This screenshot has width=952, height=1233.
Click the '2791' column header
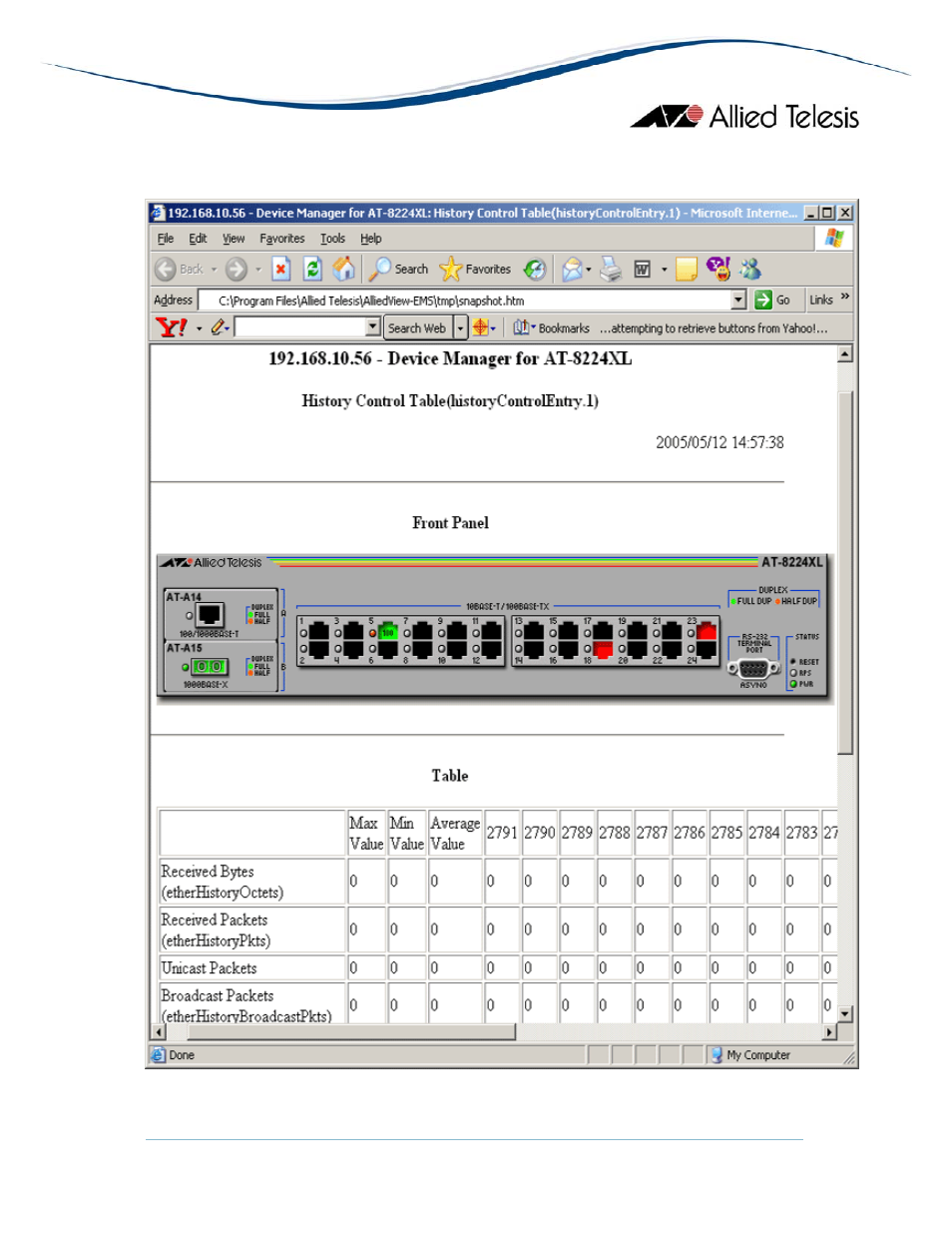coord(502,833)
